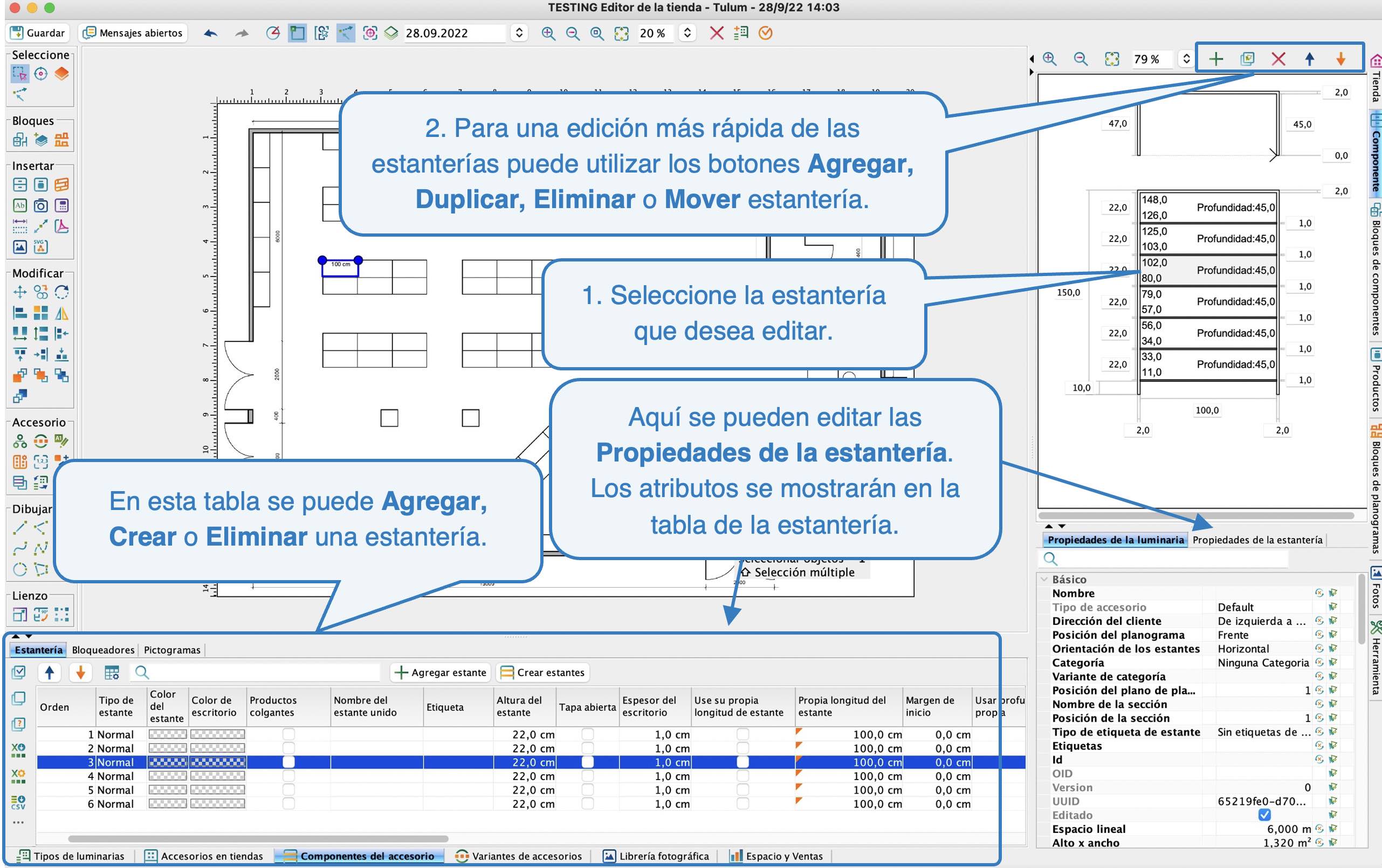Click the mirror flip icon under Modificar
This screenshot has height=868, width=1382.
[x=61, y=313]
